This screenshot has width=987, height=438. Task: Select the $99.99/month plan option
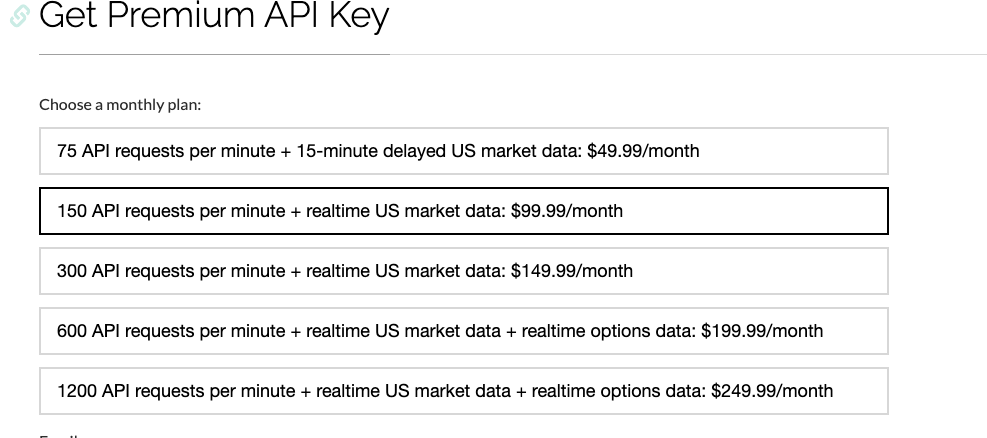(463, 211)
